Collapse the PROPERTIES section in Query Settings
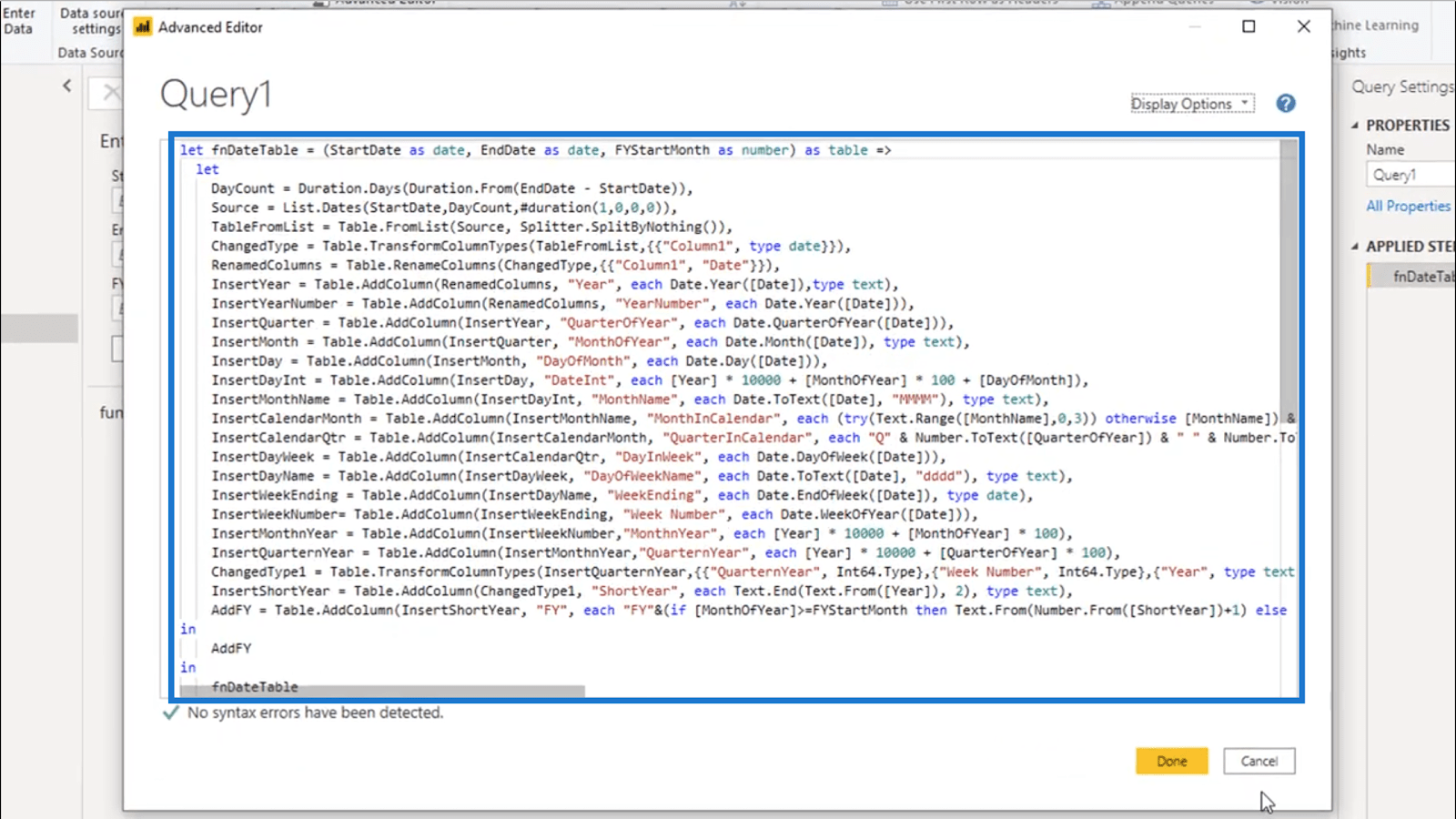The width and height of the screenshot is (1456, 819). pyautogui.click(x=1355, y=126)
